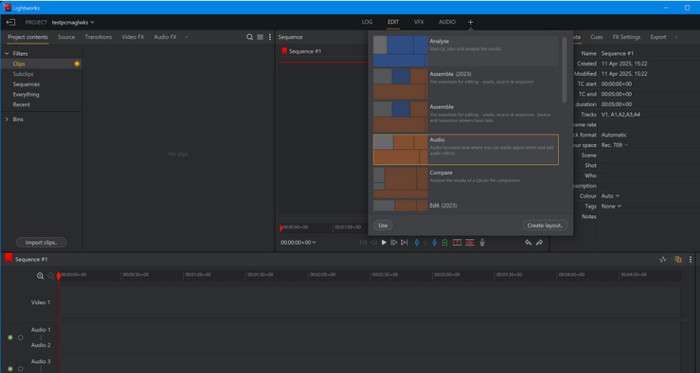Mark the in point in sequence viewer
700x373 pixels.
tap(417, 242)
